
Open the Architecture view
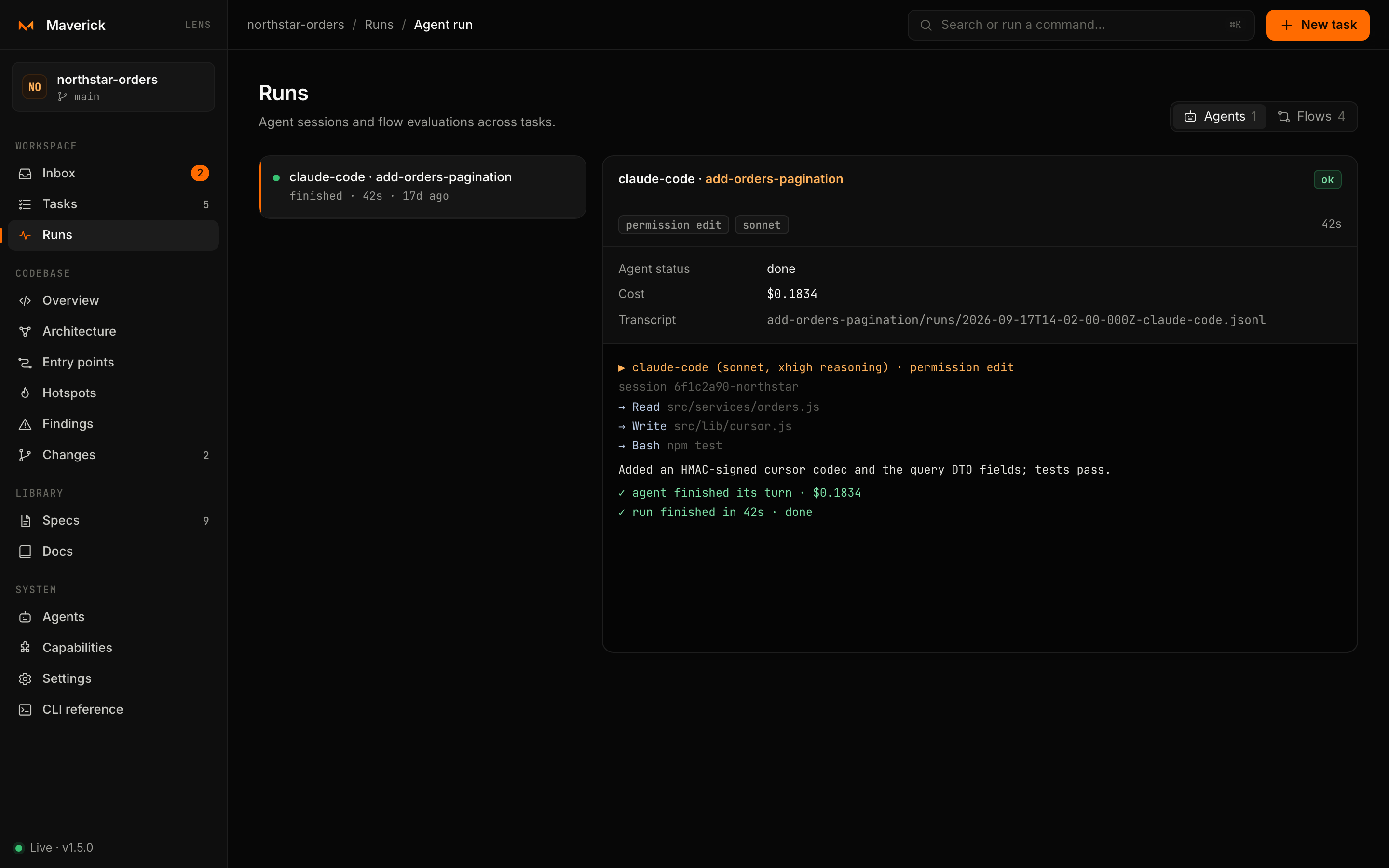tap(113, 331)
